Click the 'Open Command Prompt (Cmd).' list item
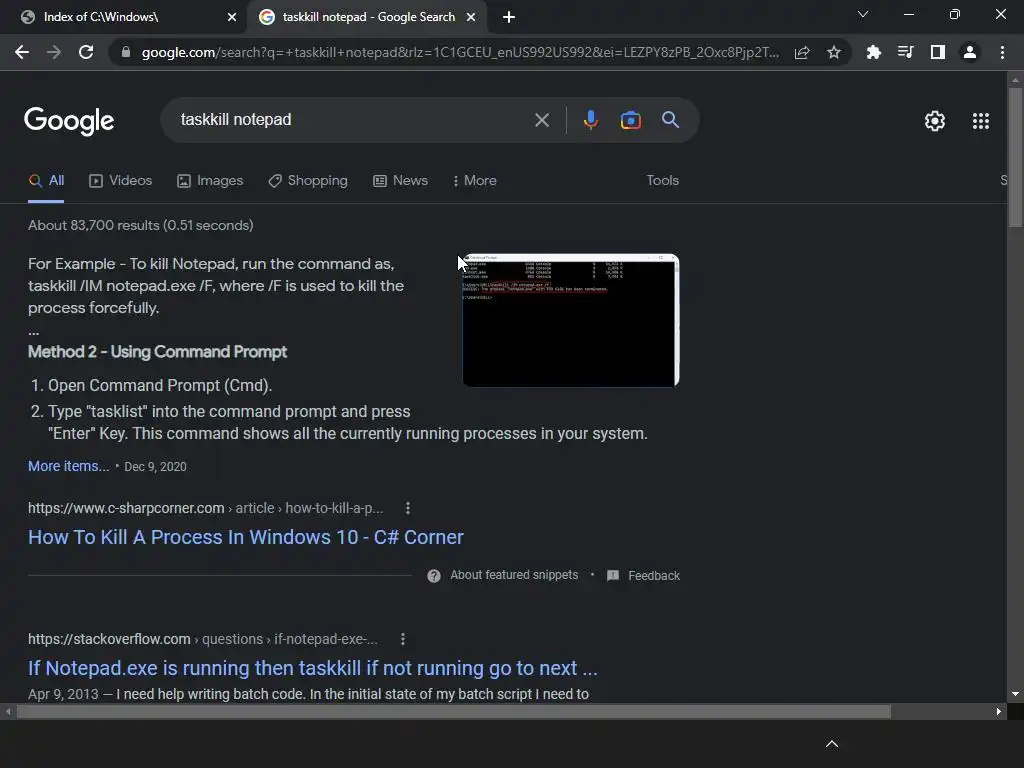The width and height of the screenshot is (1024, 768). [160, 385]
